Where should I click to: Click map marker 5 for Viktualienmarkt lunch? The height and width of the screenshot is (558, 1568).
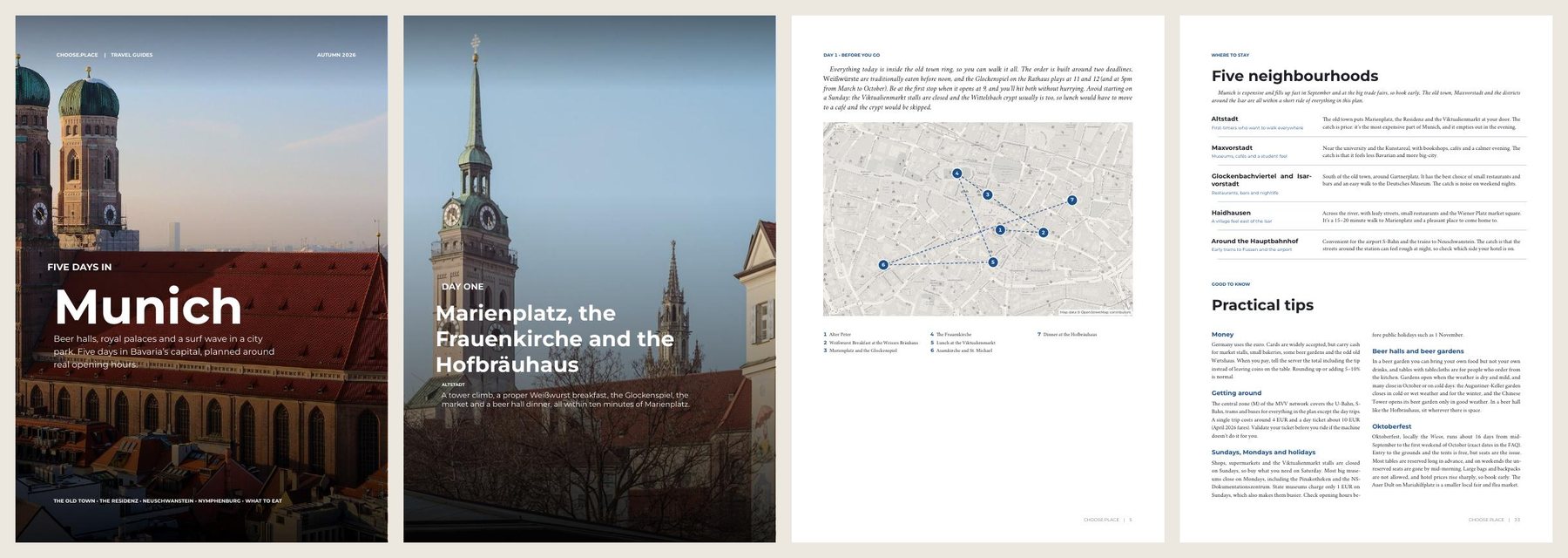tap(992, 262)
